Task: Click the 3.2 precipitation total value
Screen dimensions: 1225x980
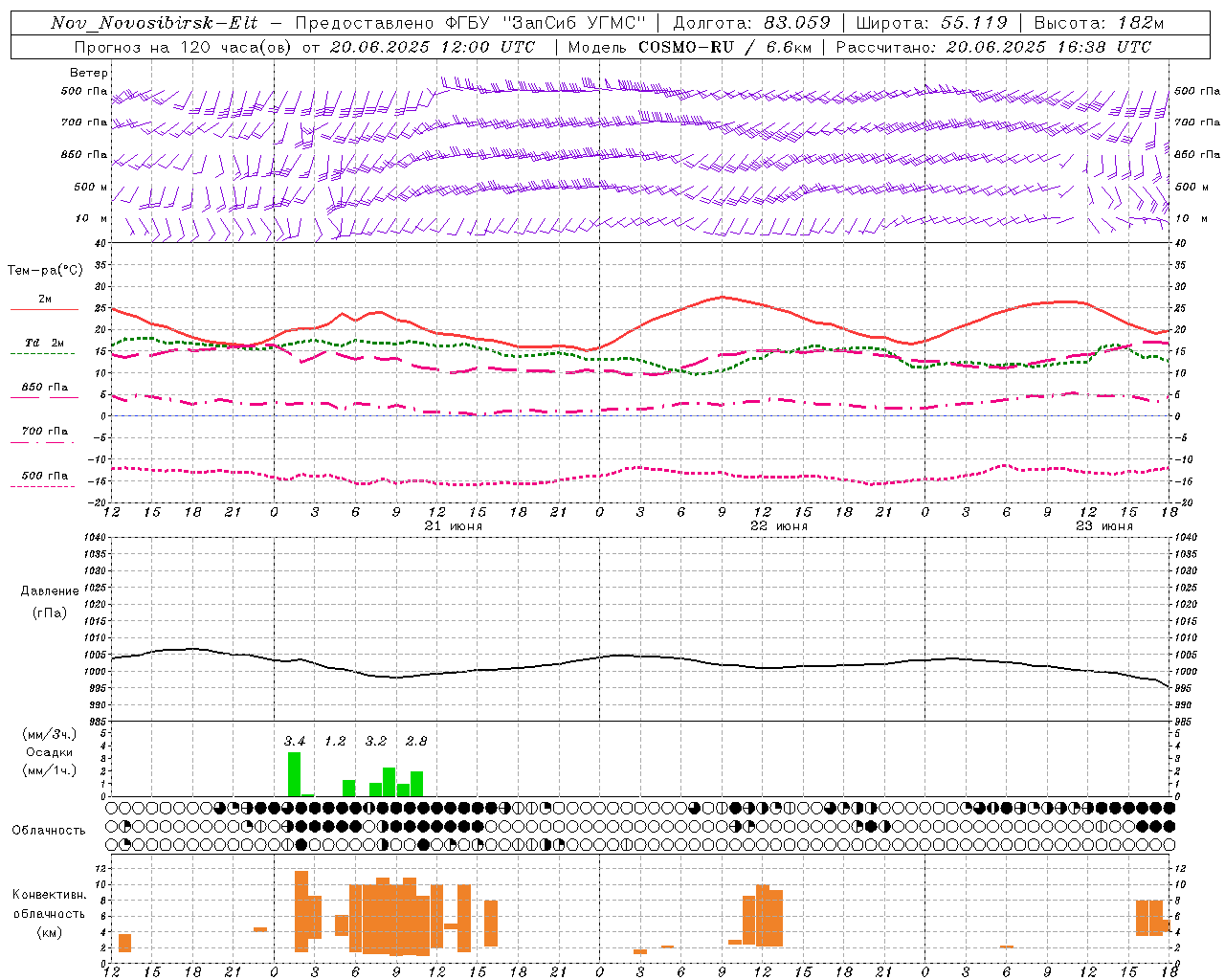Action: pos(376,742)
